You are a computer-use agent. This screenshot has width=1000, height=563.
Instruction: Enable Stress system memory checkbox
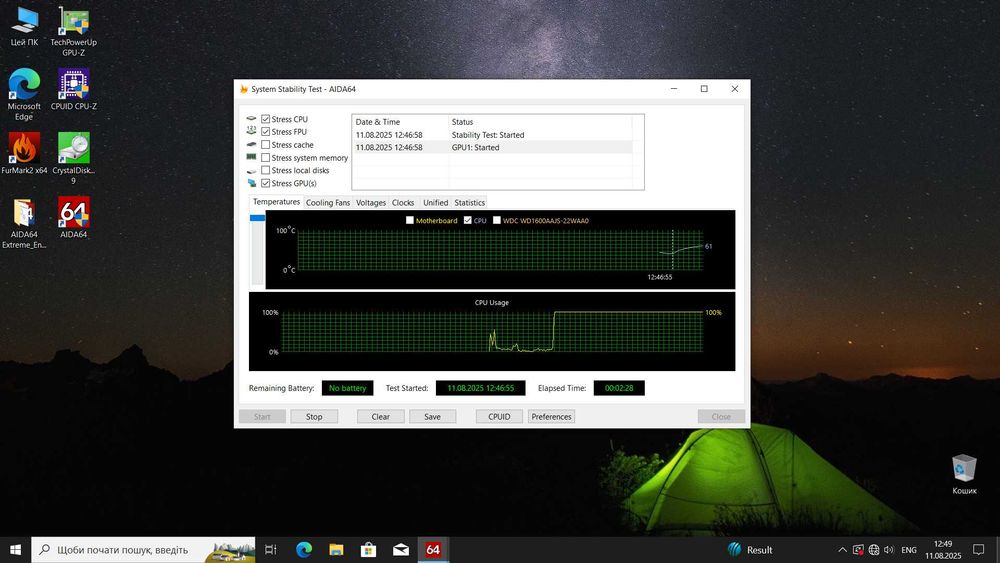pyautogui.click(x=266, y=157)
